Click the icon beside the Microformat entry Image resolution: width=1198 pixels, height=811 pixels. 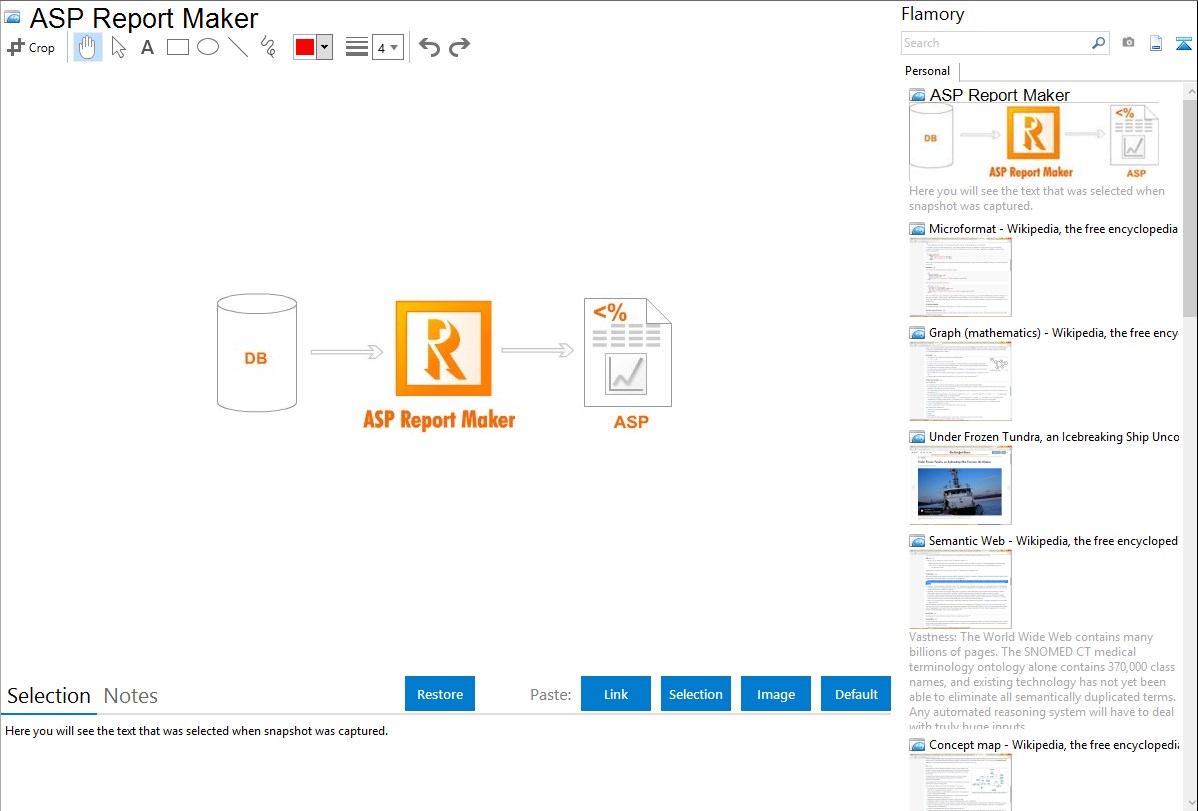click(917, 229)
